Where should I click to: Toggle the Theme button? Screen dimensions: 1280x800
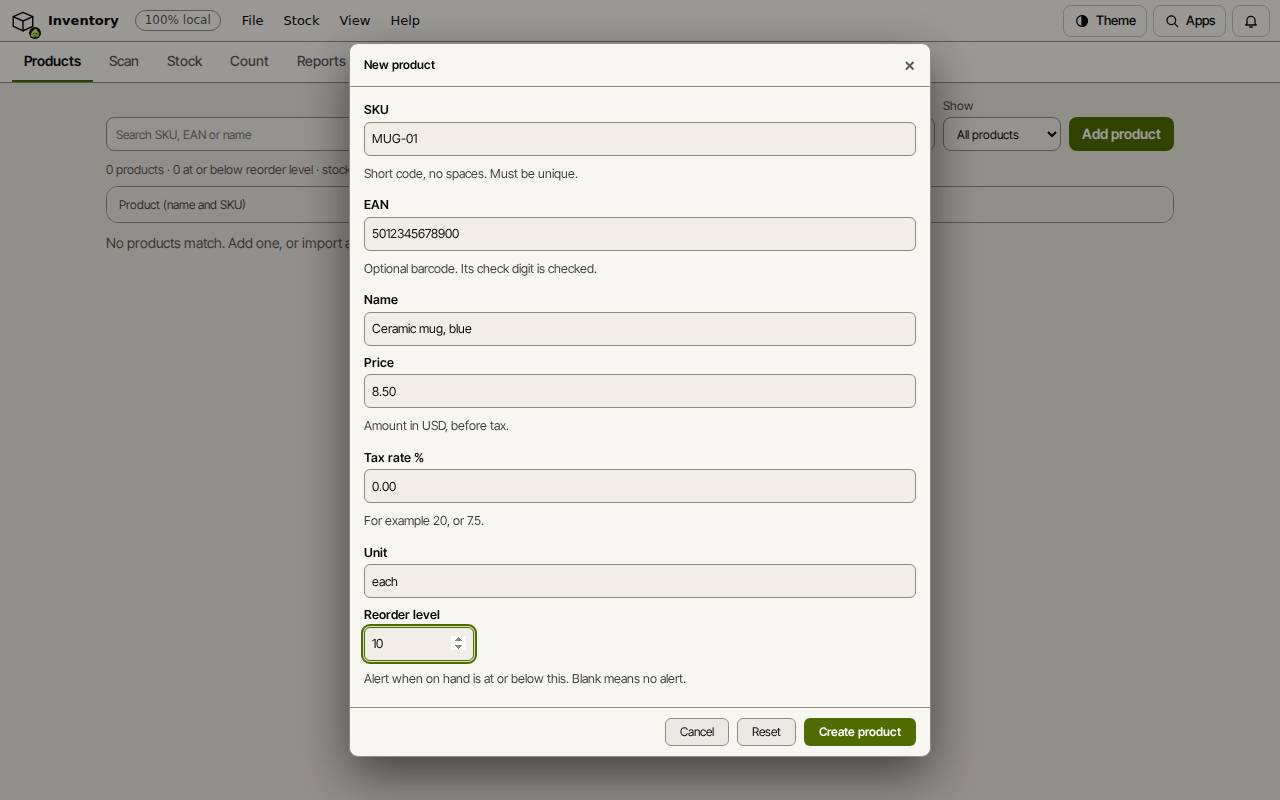tap(1105, 21)
